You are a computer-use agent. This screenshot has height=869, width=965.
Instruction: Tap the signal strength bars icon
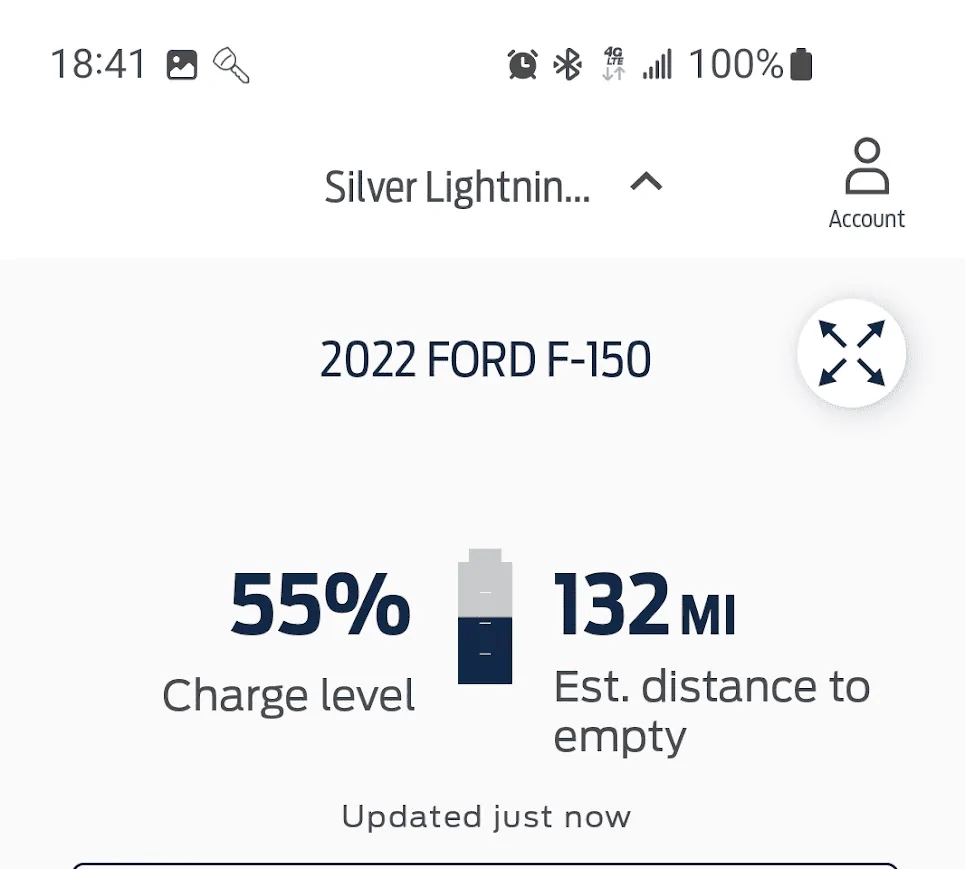tap(657, 66)
